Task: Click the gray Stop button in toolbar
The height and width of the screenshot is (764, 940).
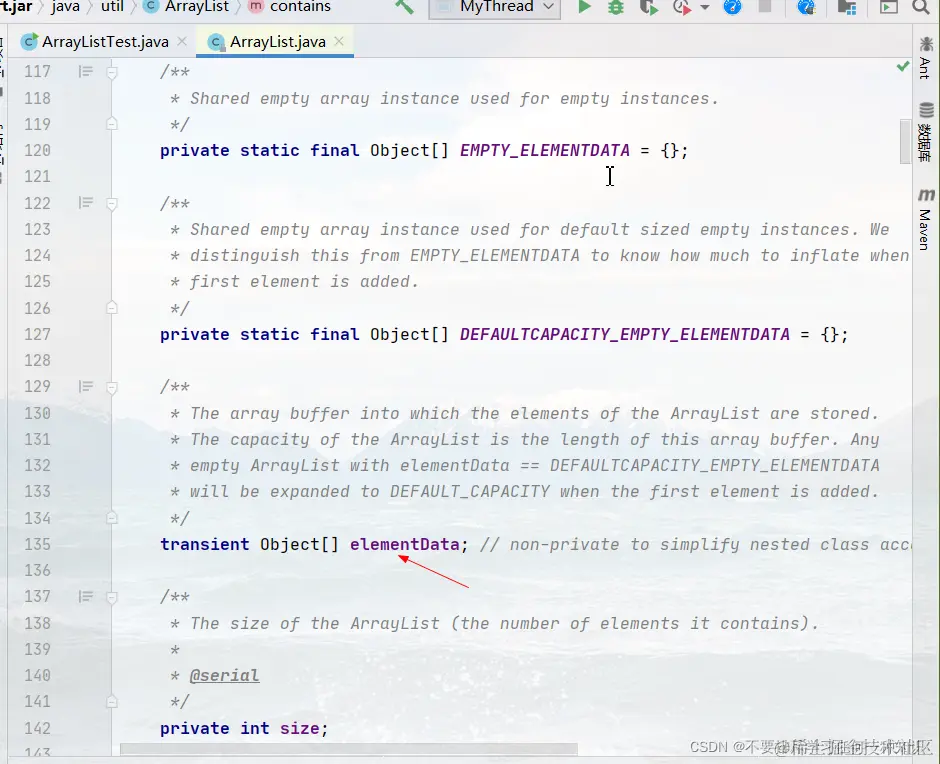Action: click(765, 6)
